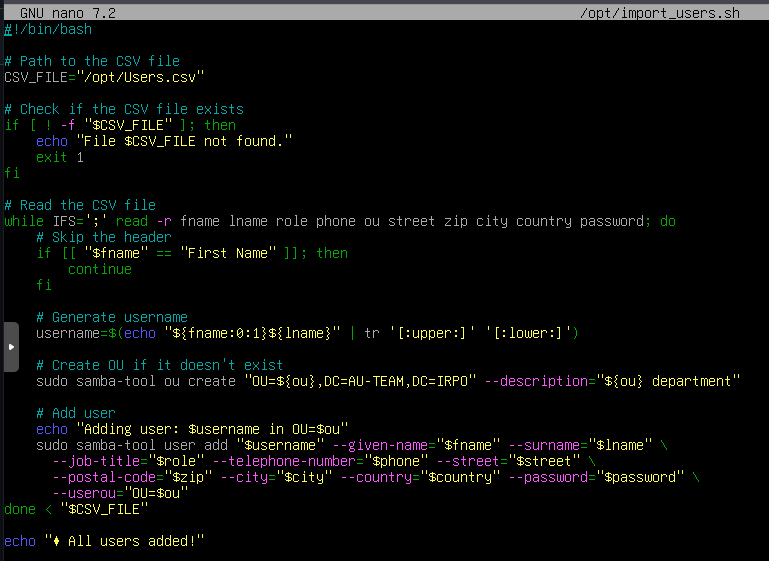
Task: Place cursor on "exit 1" line
Action: pos(60,157)
